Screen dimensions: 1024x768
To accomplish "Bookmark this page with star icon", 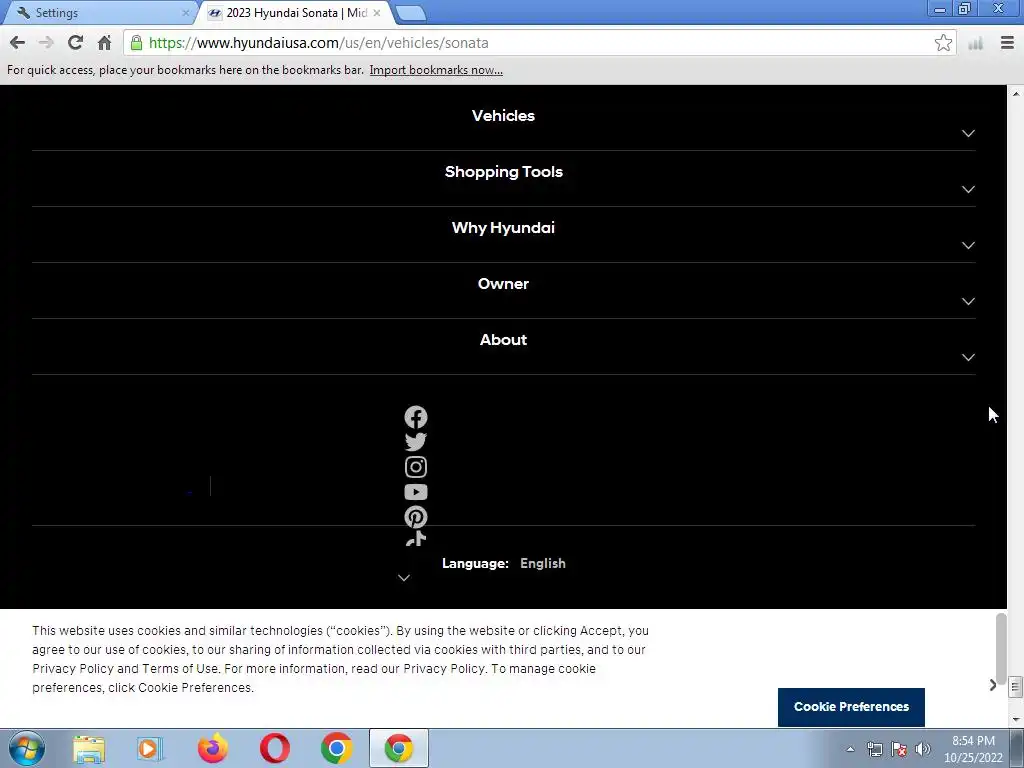I will (x=943, y=43).
